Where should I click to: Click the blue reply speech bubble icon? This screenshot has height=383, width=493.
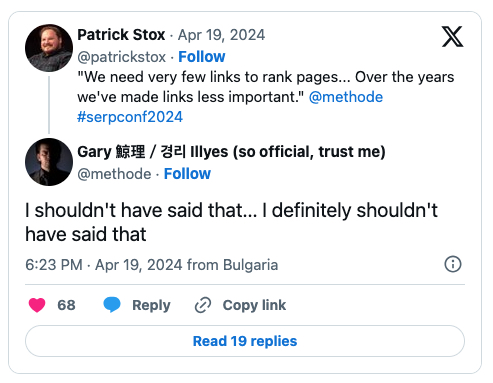[x=112, y=305]
